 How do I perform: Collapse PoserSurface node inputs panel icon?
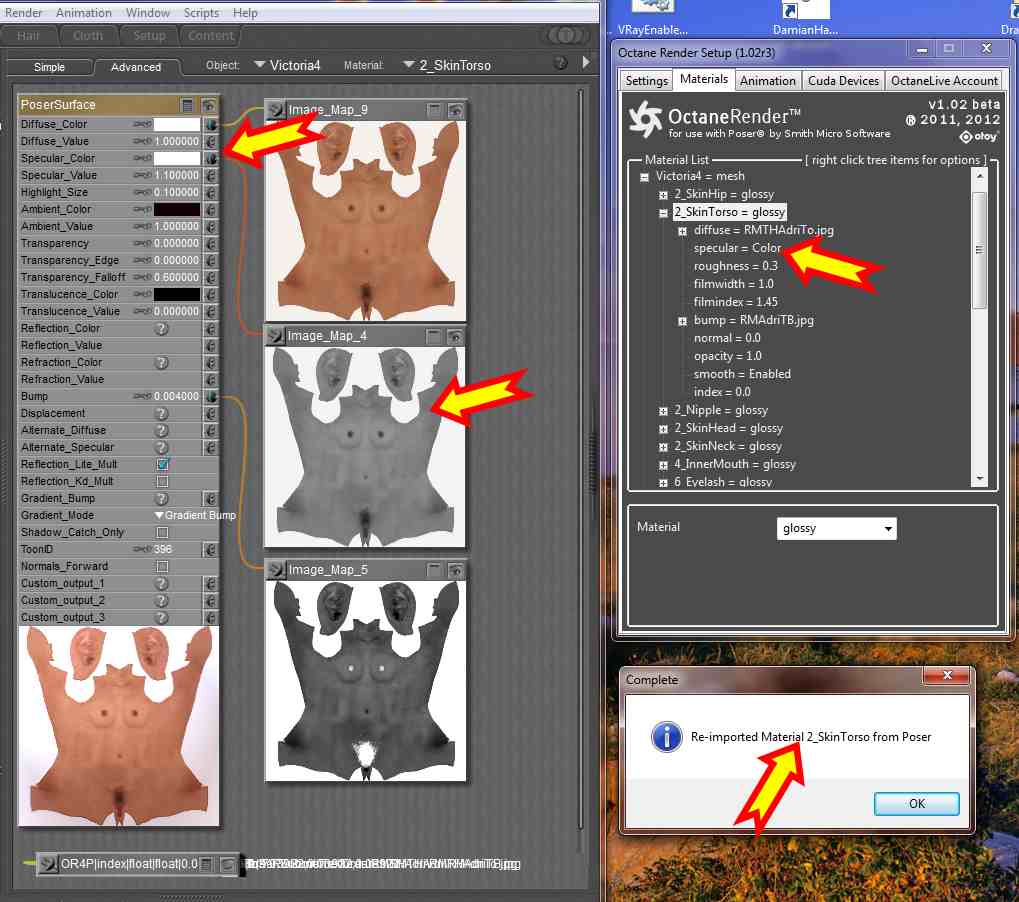(x=187, y=105)
